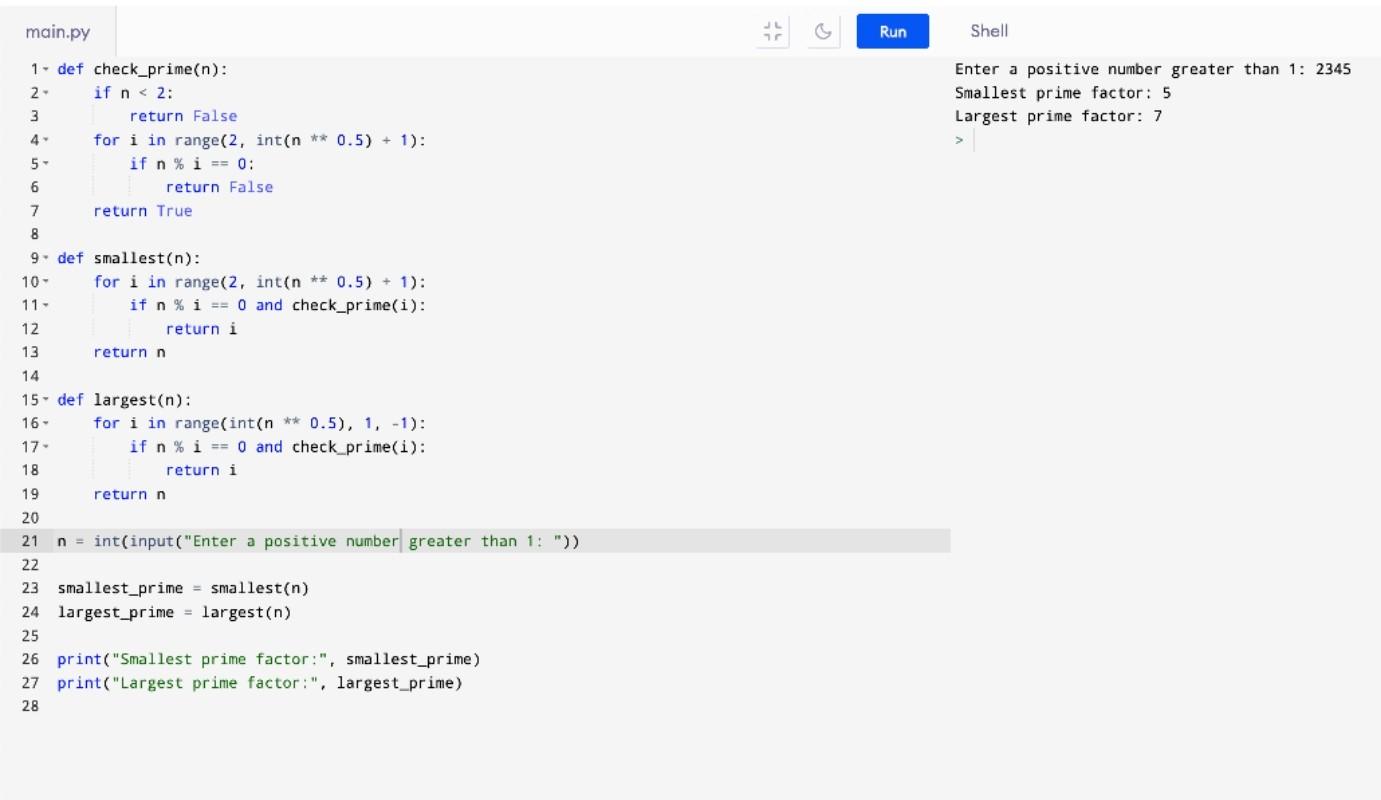Click 'return i' on line 18
The image size is (1381, 800).
tap(201, 470)
